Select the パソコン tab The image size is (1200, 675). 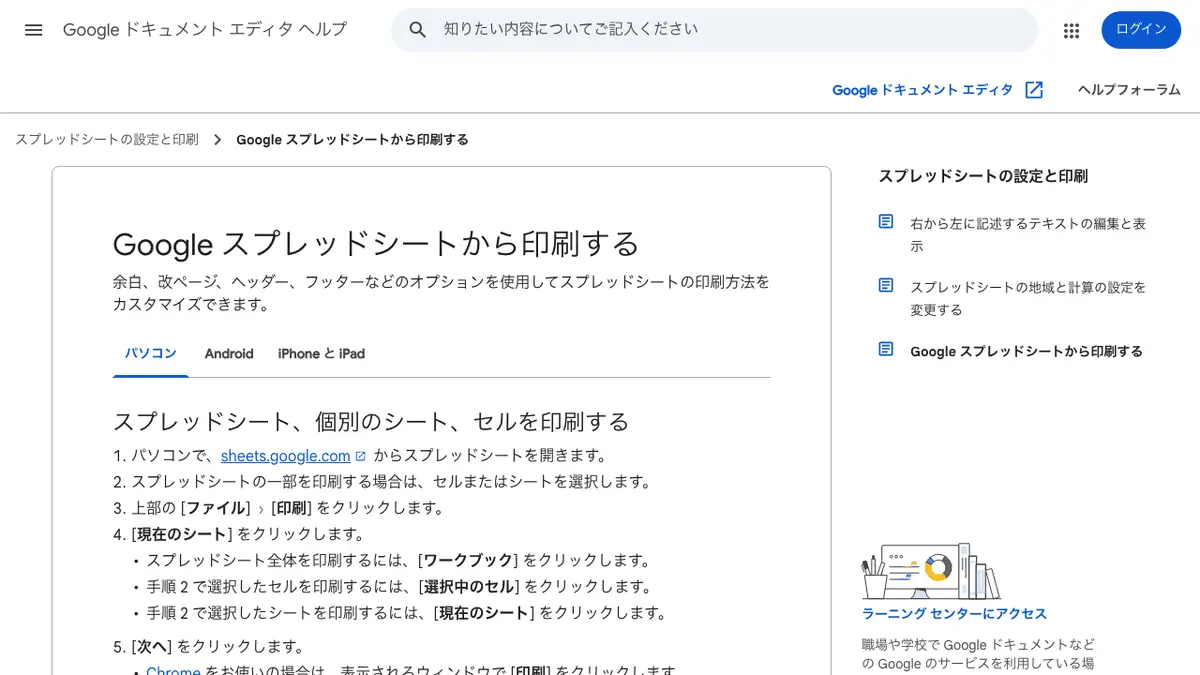click(151, 354)
